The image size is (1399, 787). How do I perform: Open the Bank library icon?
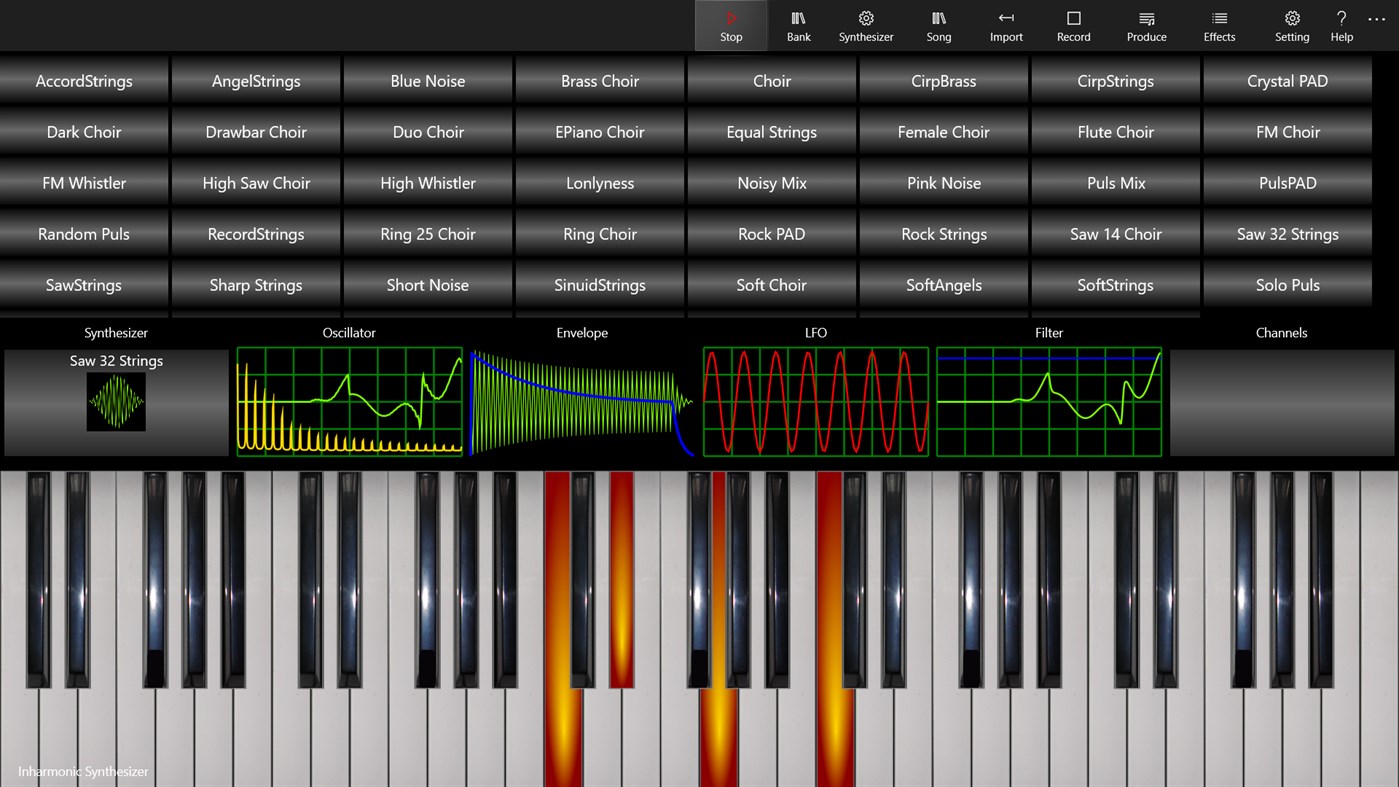coord(798,25)
